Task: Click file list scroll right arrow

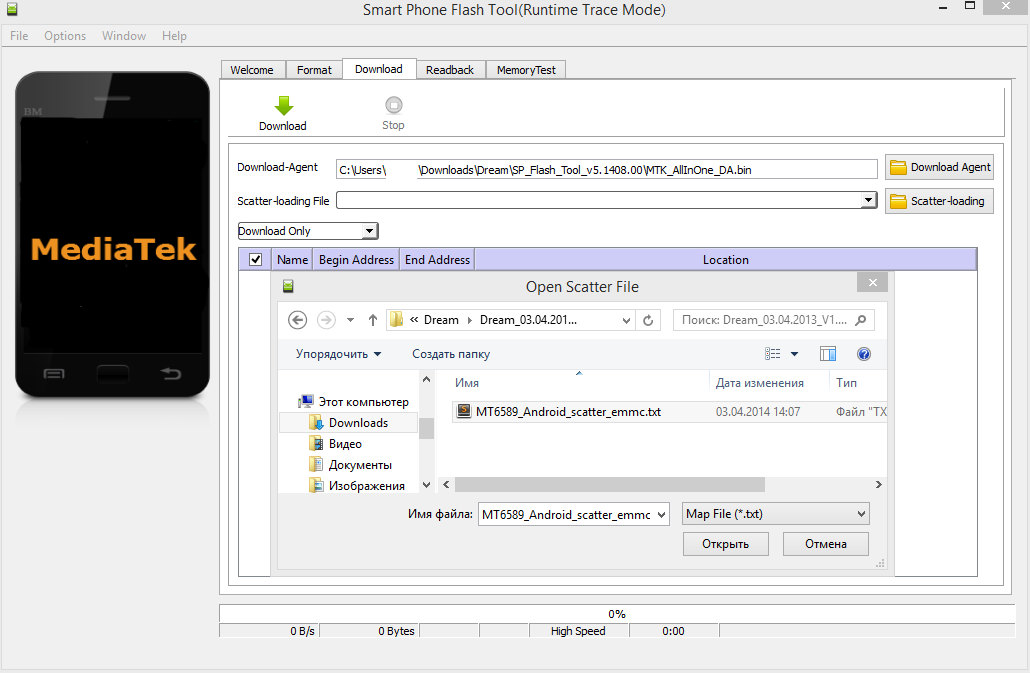Action: tap(879, 485)
